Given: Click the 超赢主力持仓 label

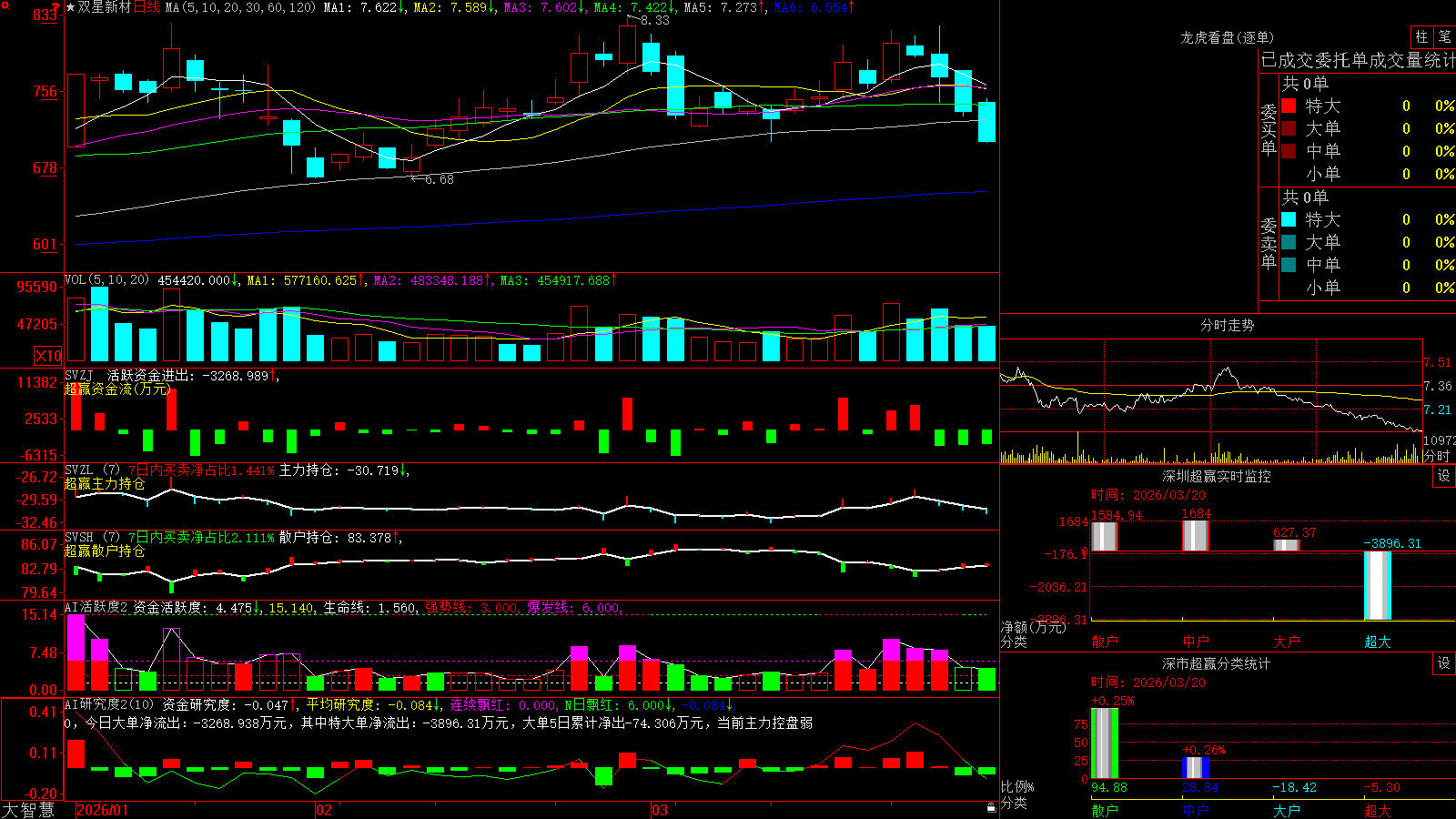Looking at the screenshot, I should [105, 484].
